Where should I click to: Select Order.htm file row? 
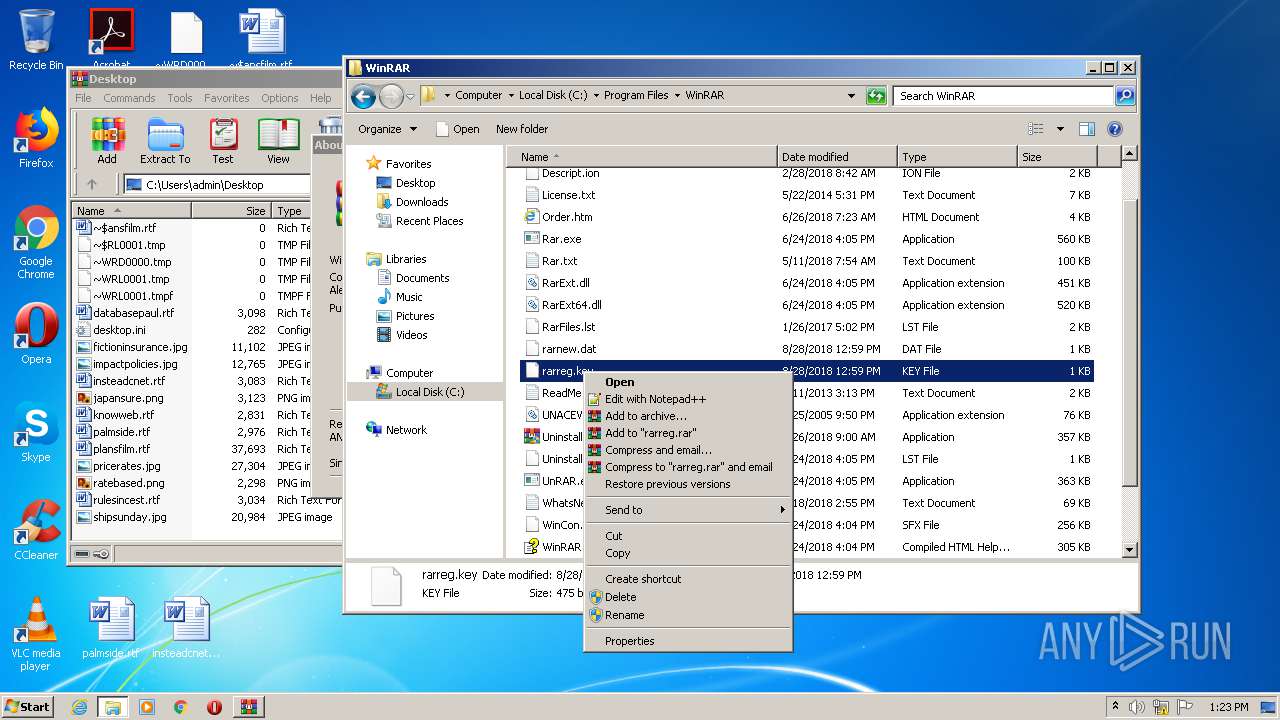tap(808, 217)
